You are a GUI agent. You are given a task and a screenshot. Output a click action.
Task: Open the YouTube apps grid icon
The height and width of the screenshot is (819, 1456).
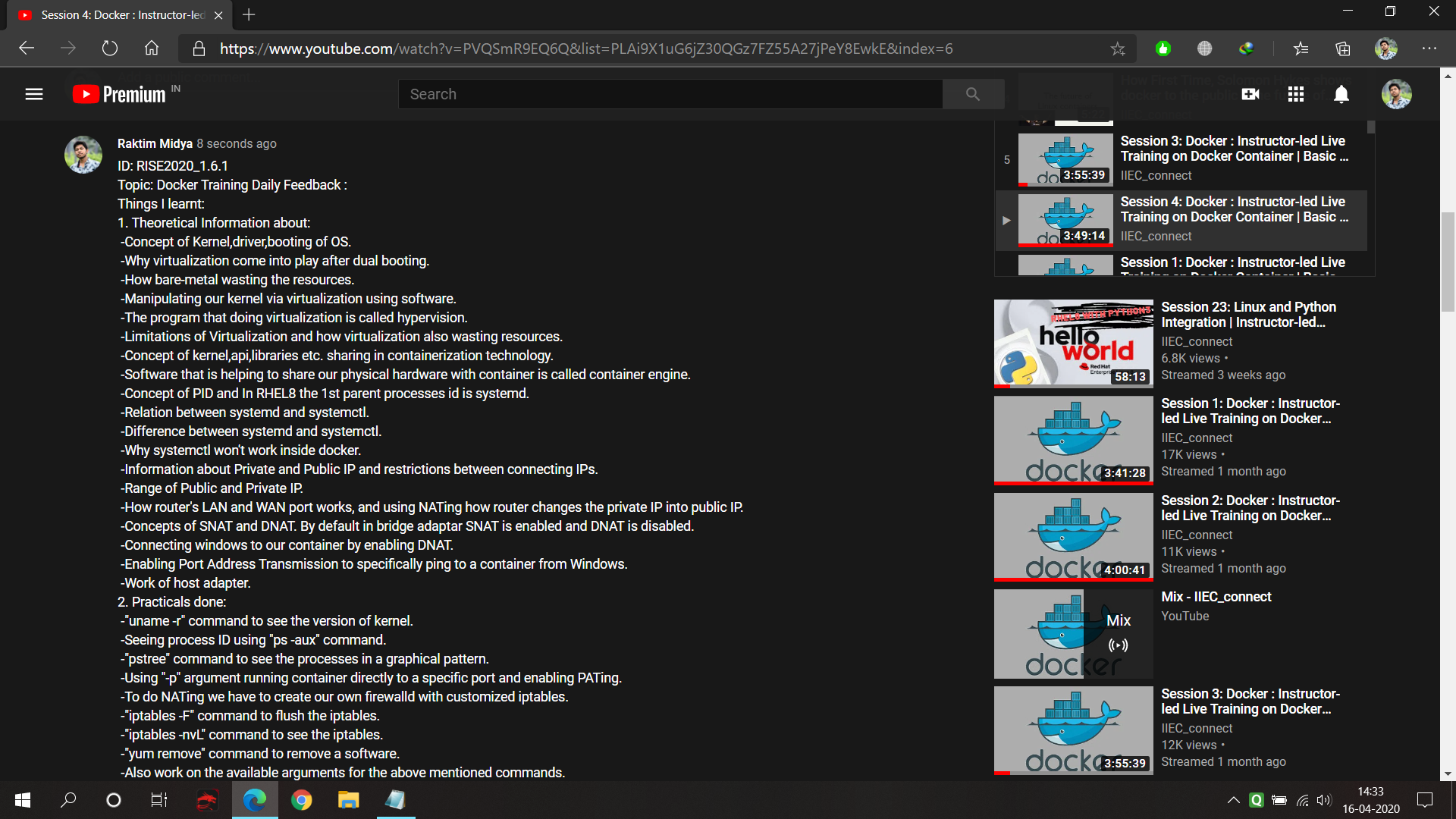pyautogui.click(x=1296, y=94)
